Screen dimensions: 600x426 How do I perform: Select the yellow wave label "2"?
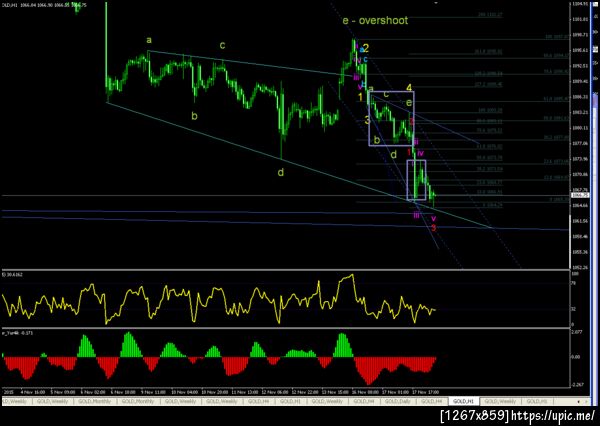[x=366, y=48]
